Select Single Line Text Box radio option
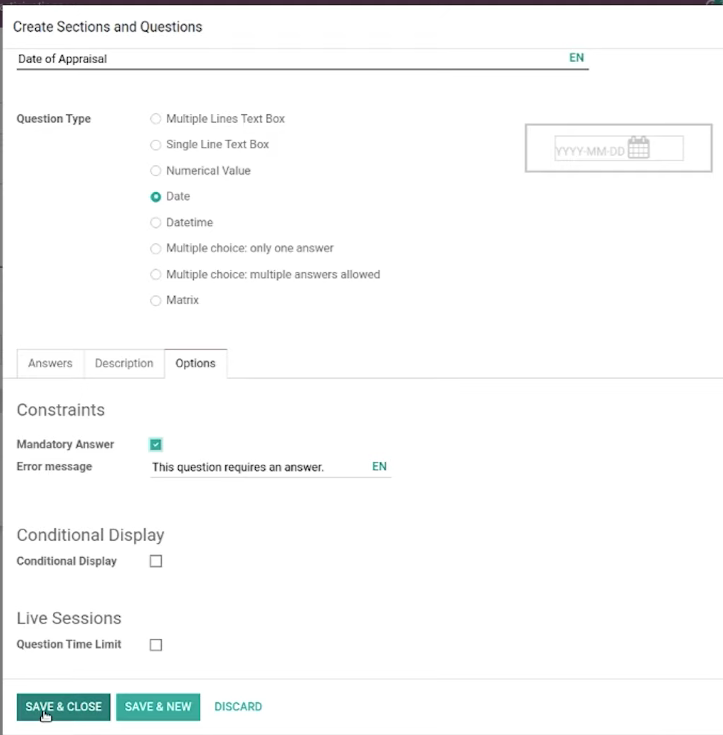The image size is (723, 735). (x=156, y=145)
